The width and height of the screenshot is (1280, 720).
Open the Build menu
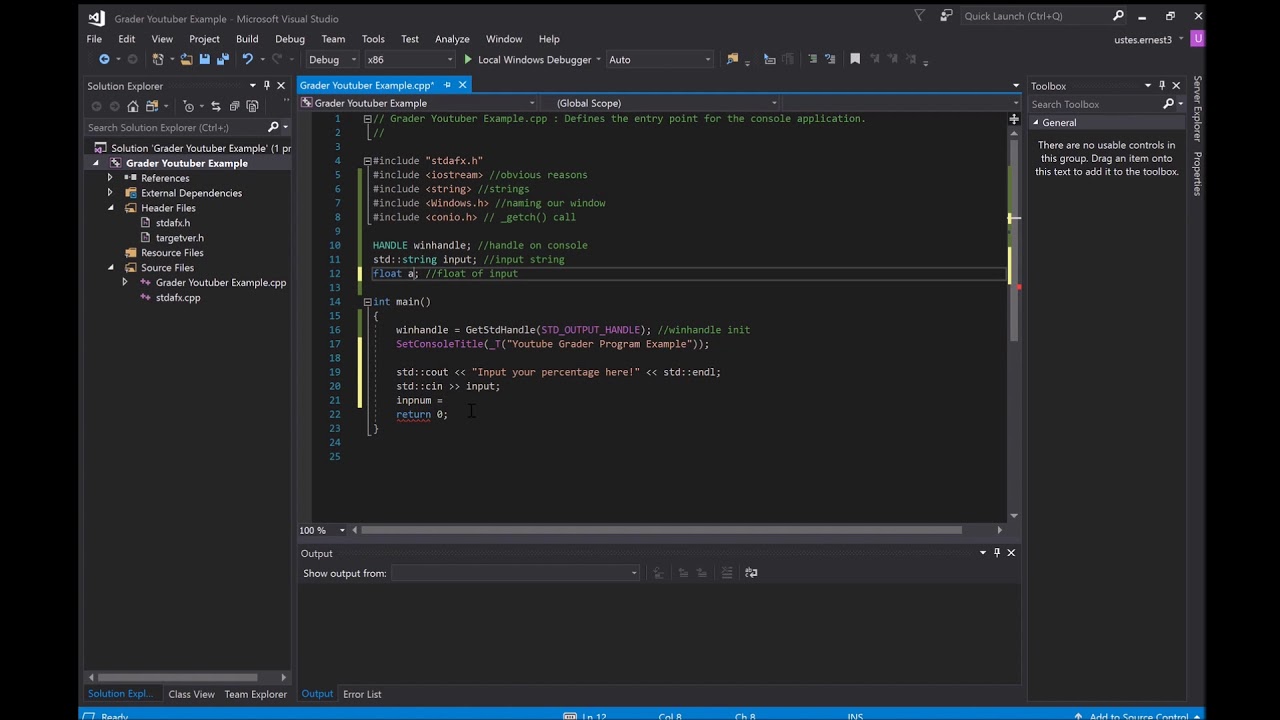247,39
